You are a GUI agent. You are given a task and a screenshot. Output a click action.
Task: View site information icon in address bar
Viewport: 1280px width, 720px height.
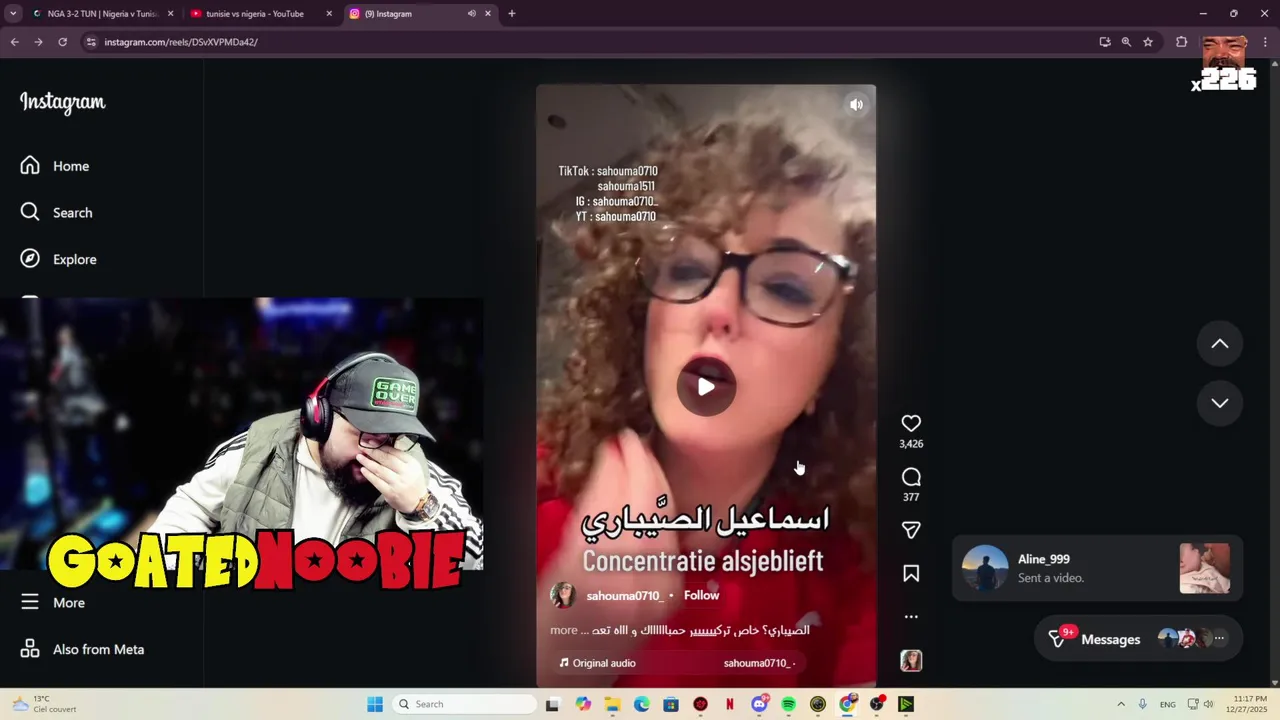90,42
